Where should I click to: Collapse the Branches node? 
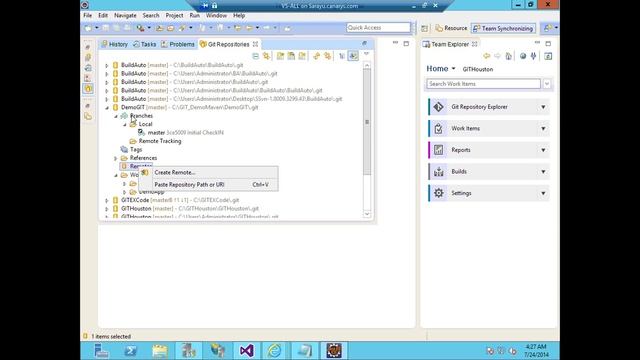116,116
